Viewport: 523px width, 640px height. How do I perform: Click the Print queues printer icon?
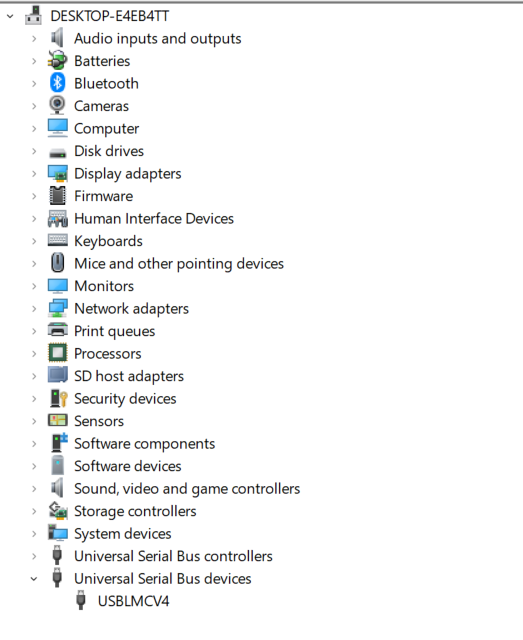pyautogui.click(x=58, y=331)
